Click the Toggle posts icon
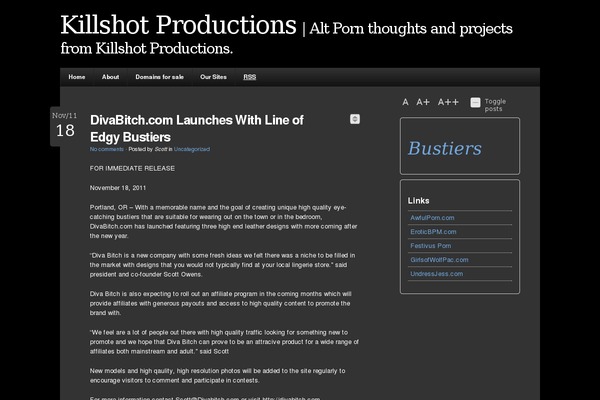The image size is (600, 400). pyautogui.click(x=475, y=103)
